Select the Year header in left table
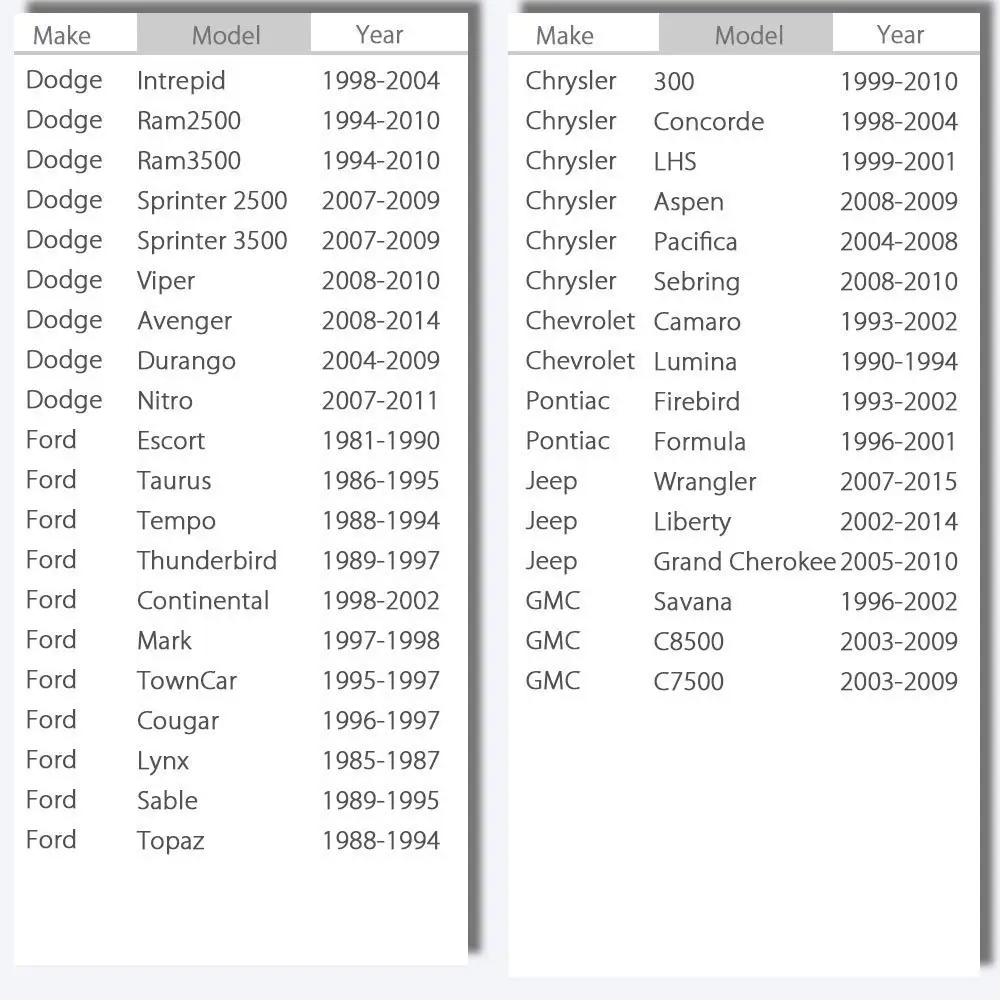This screenshot has width=1000, height=1000. (379, 34)
